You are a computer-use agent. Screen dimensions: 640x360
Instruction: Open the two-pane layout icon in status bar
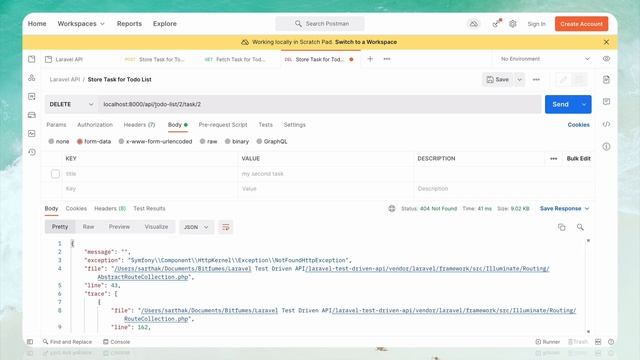coord(598,342)
